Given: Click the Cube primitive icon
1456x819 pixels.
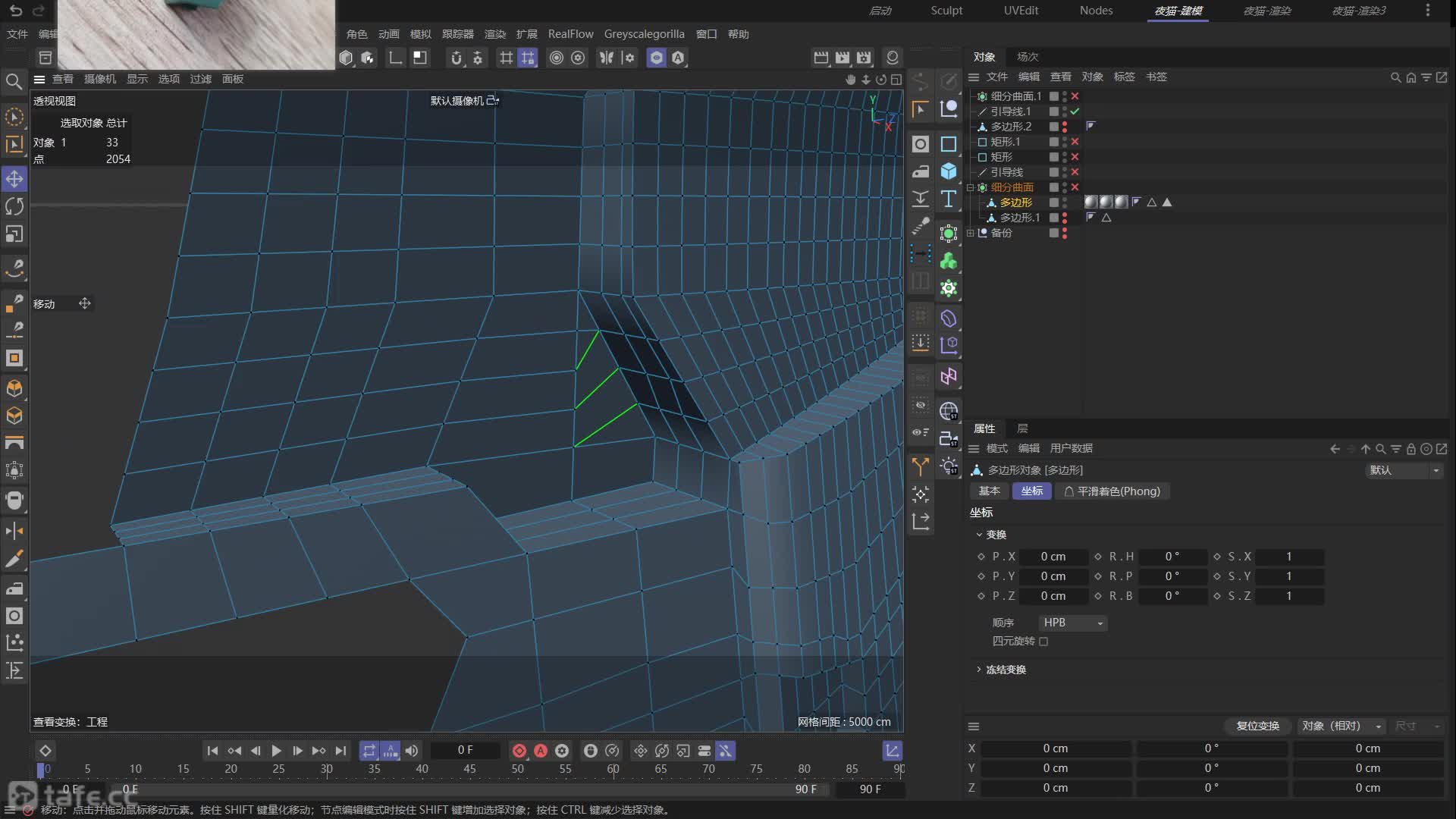Looking at the screenshot, I should pos(948,171).
